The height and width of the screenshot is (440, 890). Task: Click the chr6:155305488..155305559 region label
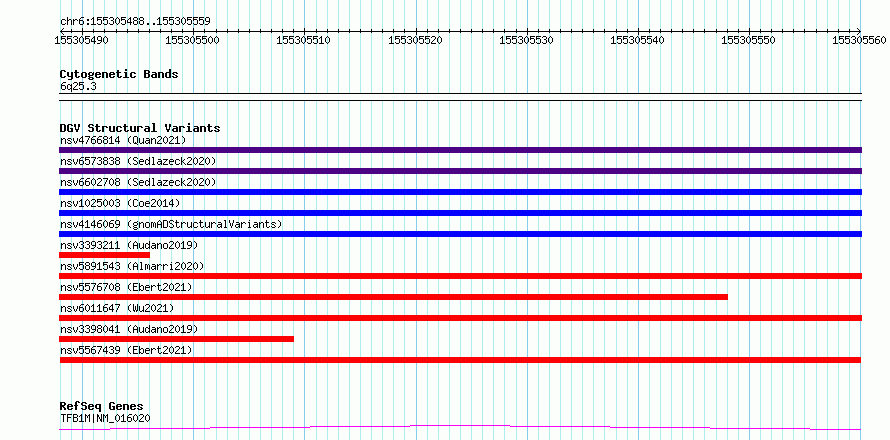pos(135,22)
